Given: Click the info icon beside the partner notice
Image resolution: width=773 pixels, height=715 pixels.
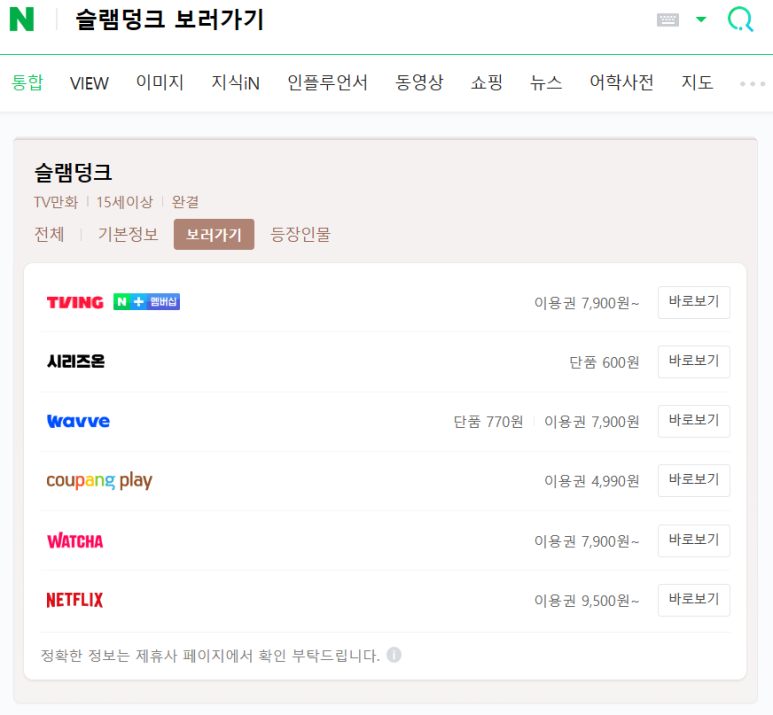Looking at the screenshot, I should 394,655.
